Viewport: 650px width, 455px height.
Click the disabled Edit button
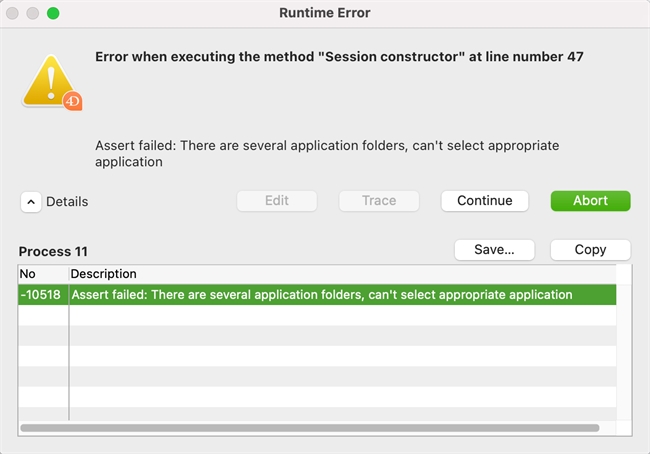coord(277,200)
